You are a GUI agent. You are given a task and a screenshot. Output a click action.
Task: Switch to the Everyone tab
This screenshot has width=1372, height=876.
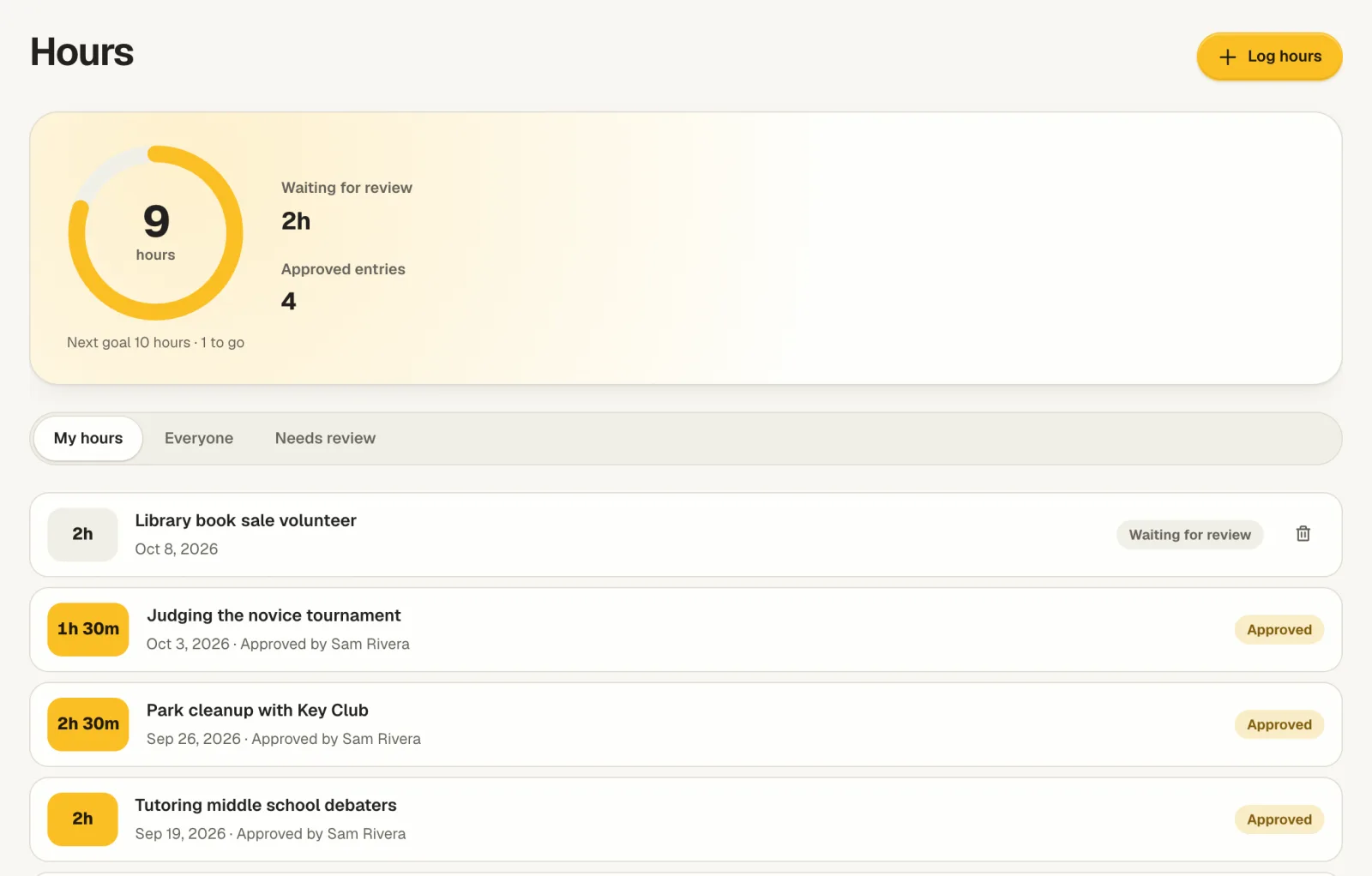point(199,438)
